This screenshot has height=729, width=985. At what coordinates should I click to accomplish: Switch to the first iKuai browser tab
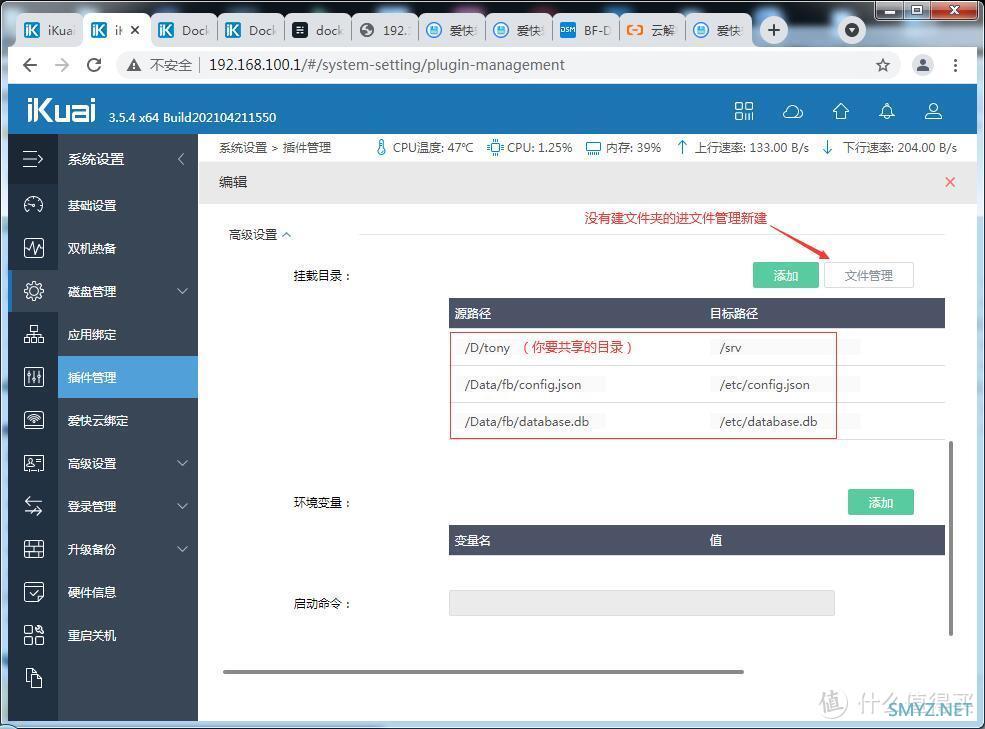click(x=48, y=30)
